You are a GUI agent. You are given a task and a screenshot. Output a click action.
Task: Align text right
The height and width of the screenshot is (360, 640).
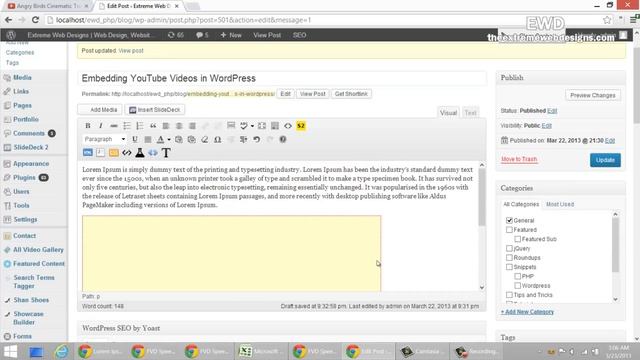point(192,126)
